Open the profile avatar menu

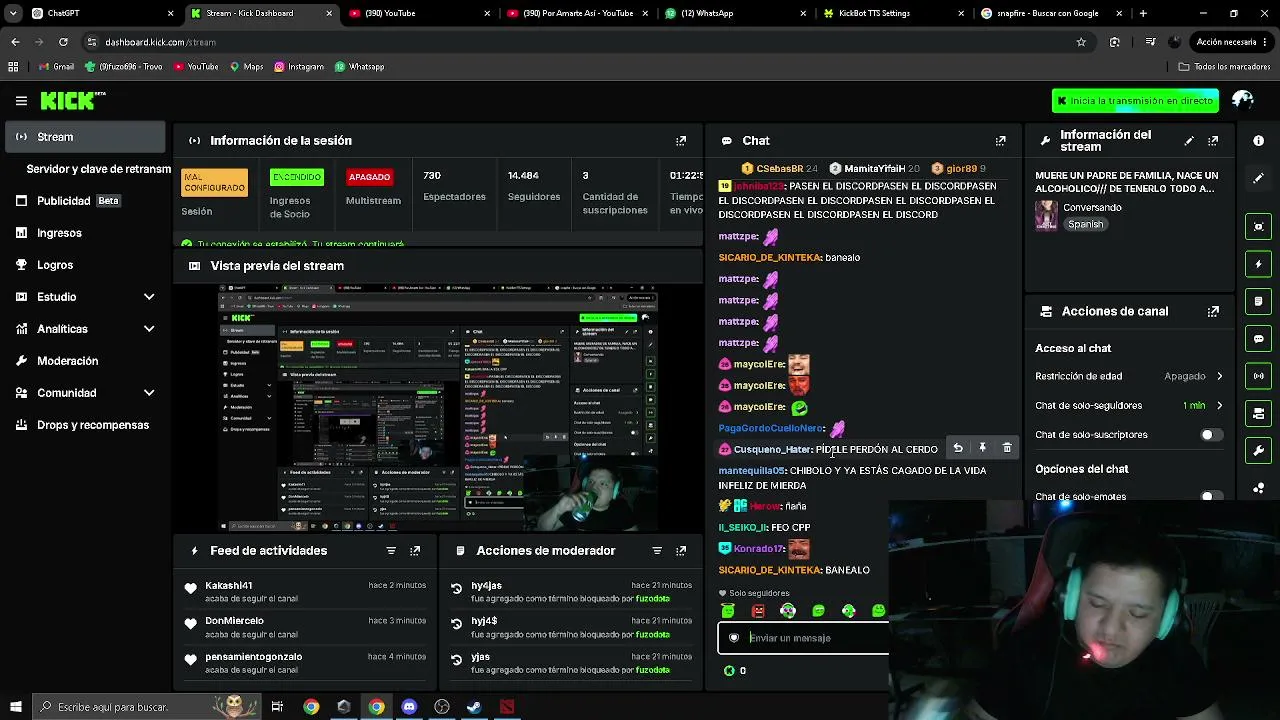pyautogui.click(x=1243, y=100)
